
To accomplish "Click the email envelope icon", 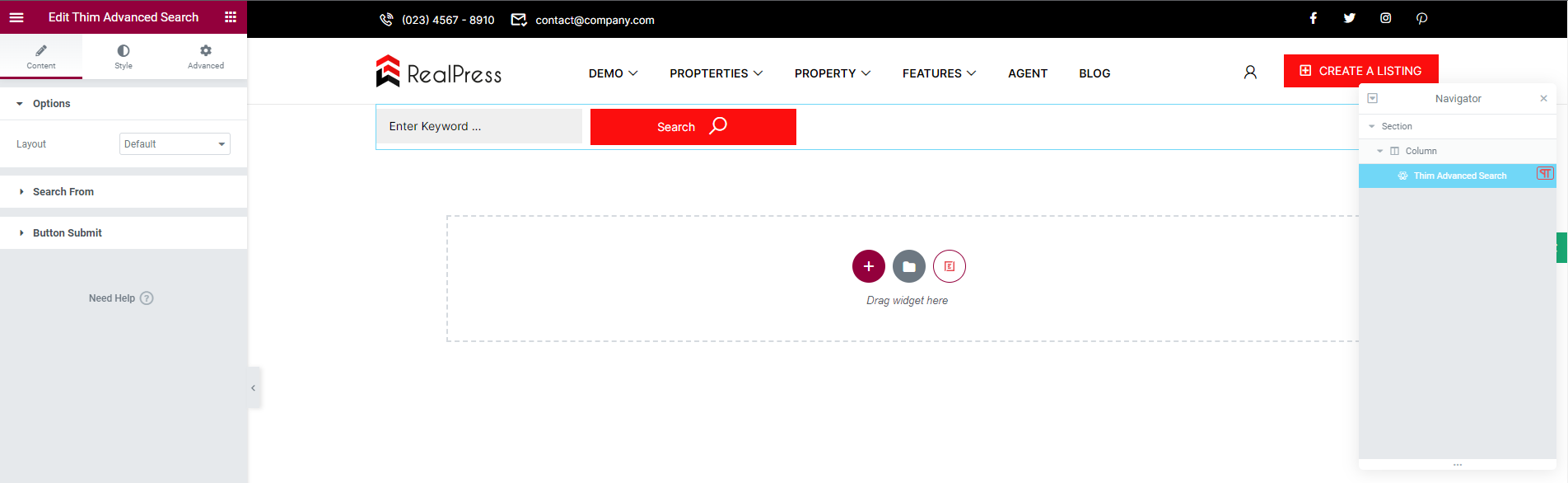I will tap(519, 20).
